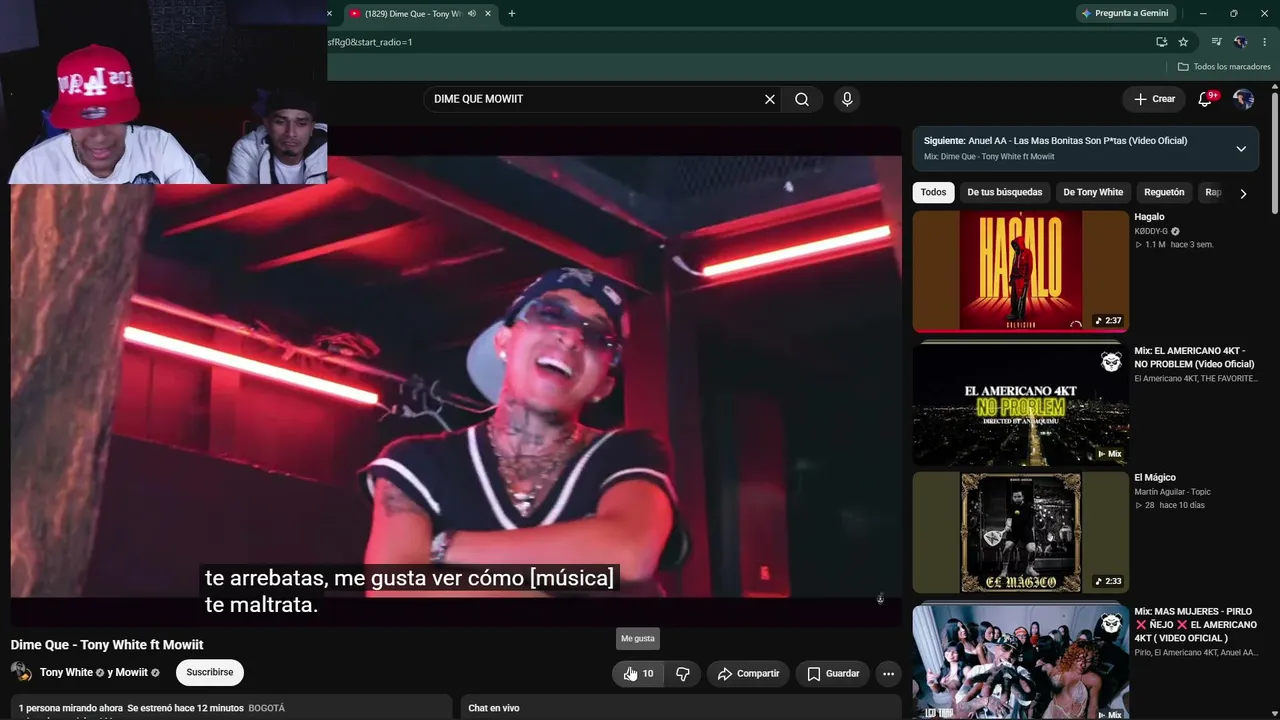Open Chrome three-dot menu
This screenshot has width=1280, height=720.
[1264, 42]
